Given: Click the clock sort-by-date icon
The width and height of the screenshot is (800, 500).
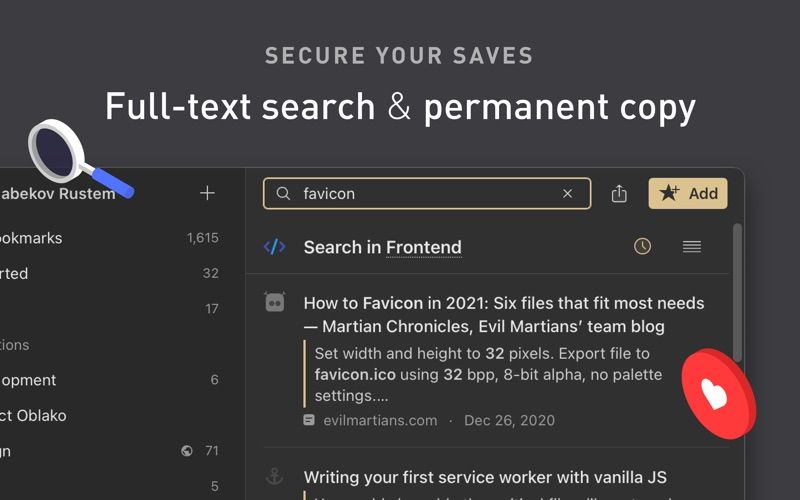Looking at the screenshot, I should pos(642,246).
